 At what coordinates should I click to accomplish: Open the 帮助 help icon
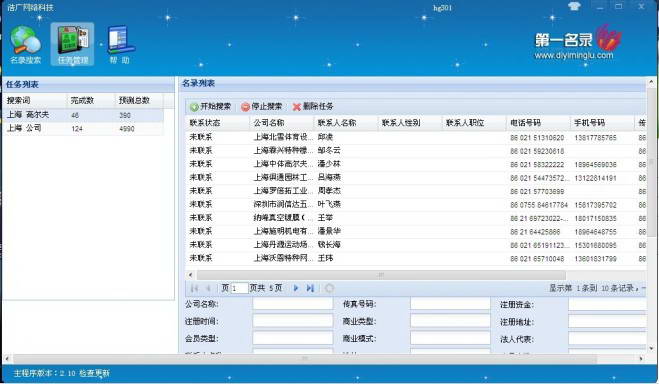click(120, 45)
